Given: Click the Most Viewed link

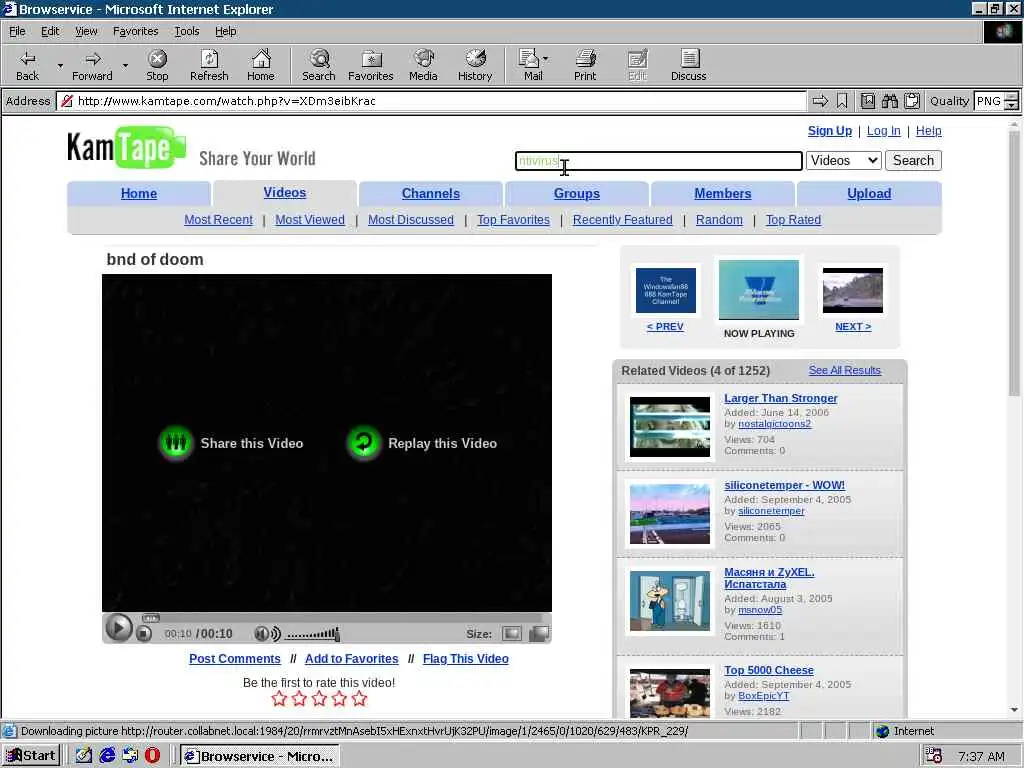Looking at the screenshot, I should pos(310,219).
